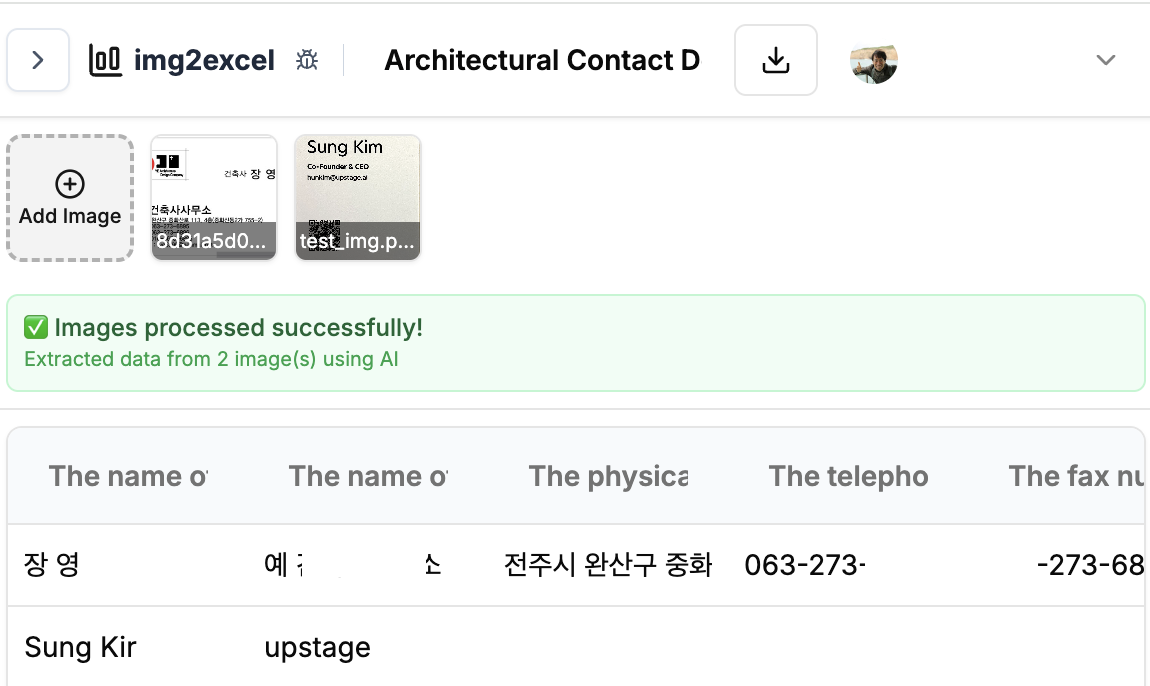Click the Architectural Contact document title

tap(541, 60)
